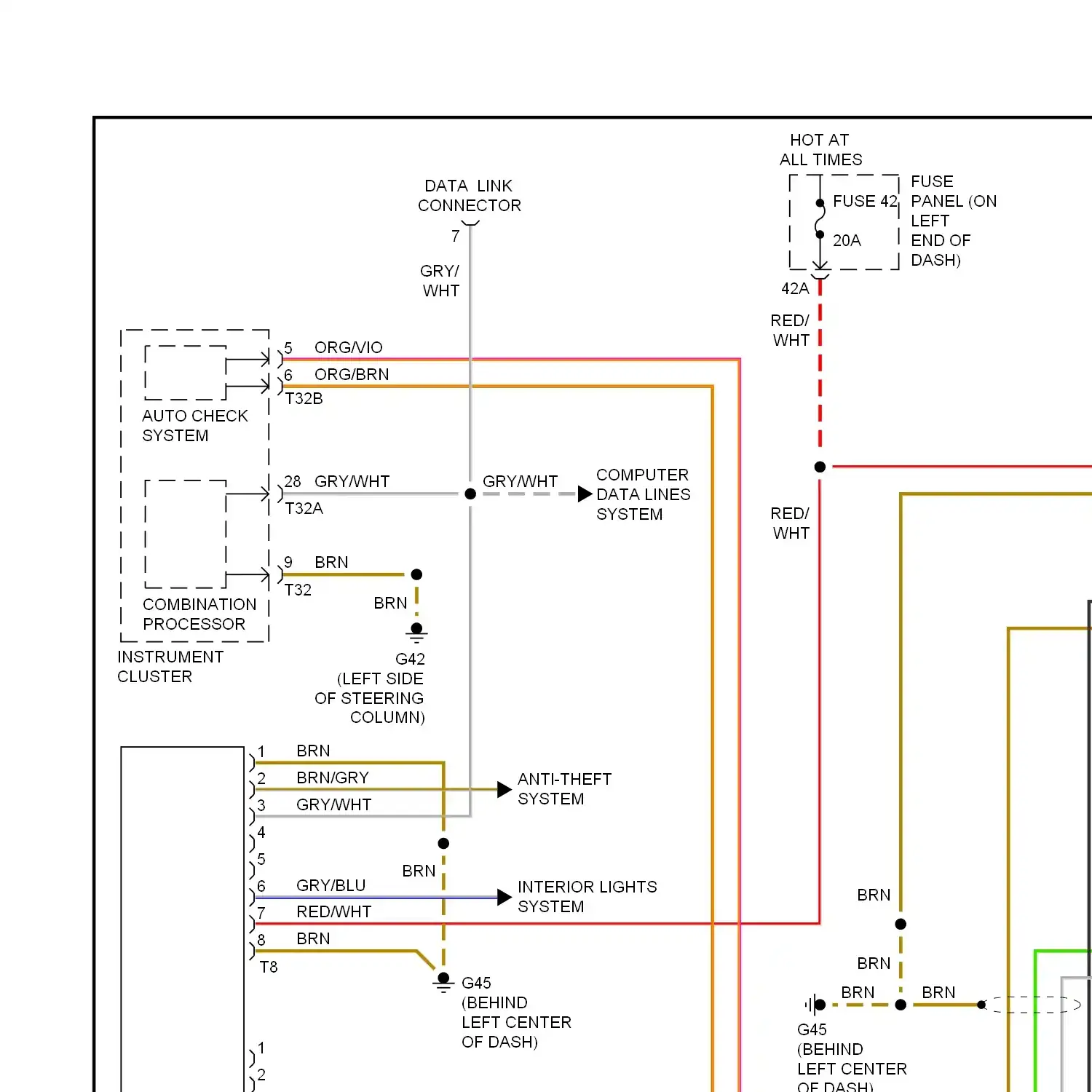1092x1092 pixels.
Task: Click the G42 ground symbol
Action: pyautogui.click(x=416, y=633)
